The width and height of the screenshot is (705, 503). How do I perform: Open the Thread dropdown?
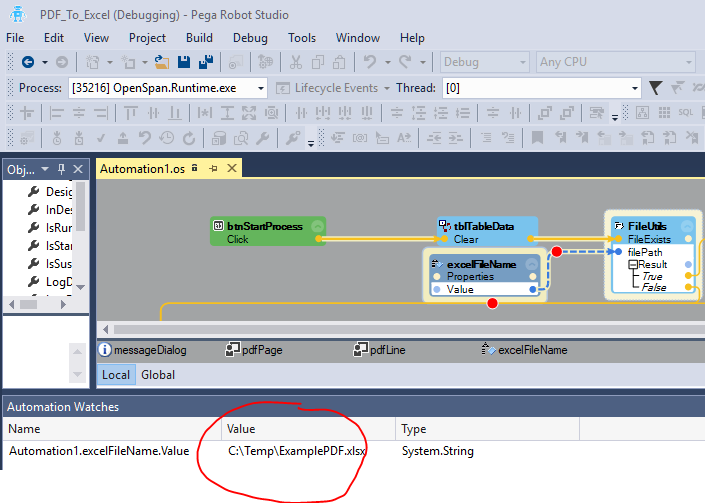coord(634,88)
